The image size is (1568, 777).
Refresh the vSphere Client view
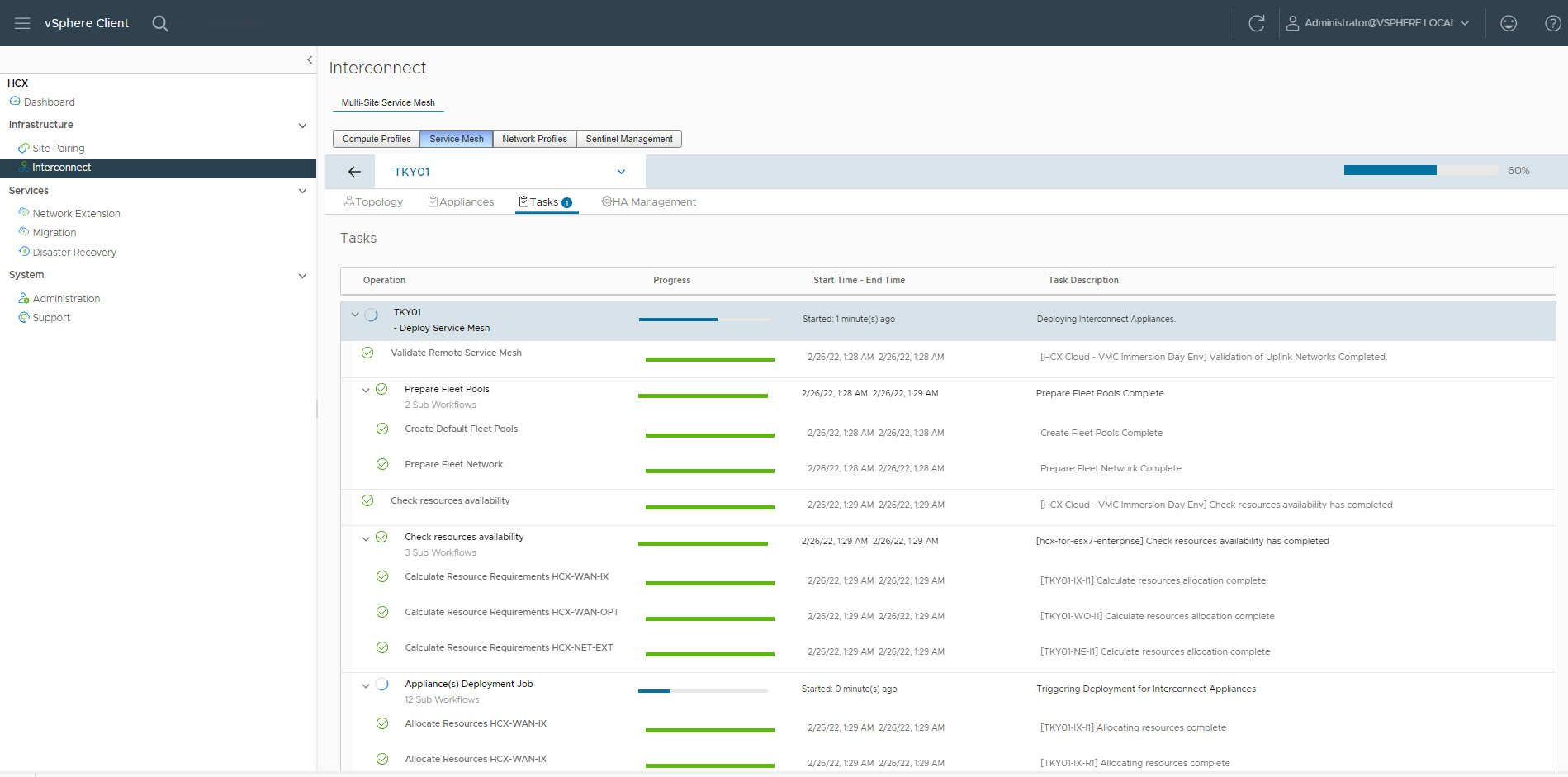coord(1257,23)
